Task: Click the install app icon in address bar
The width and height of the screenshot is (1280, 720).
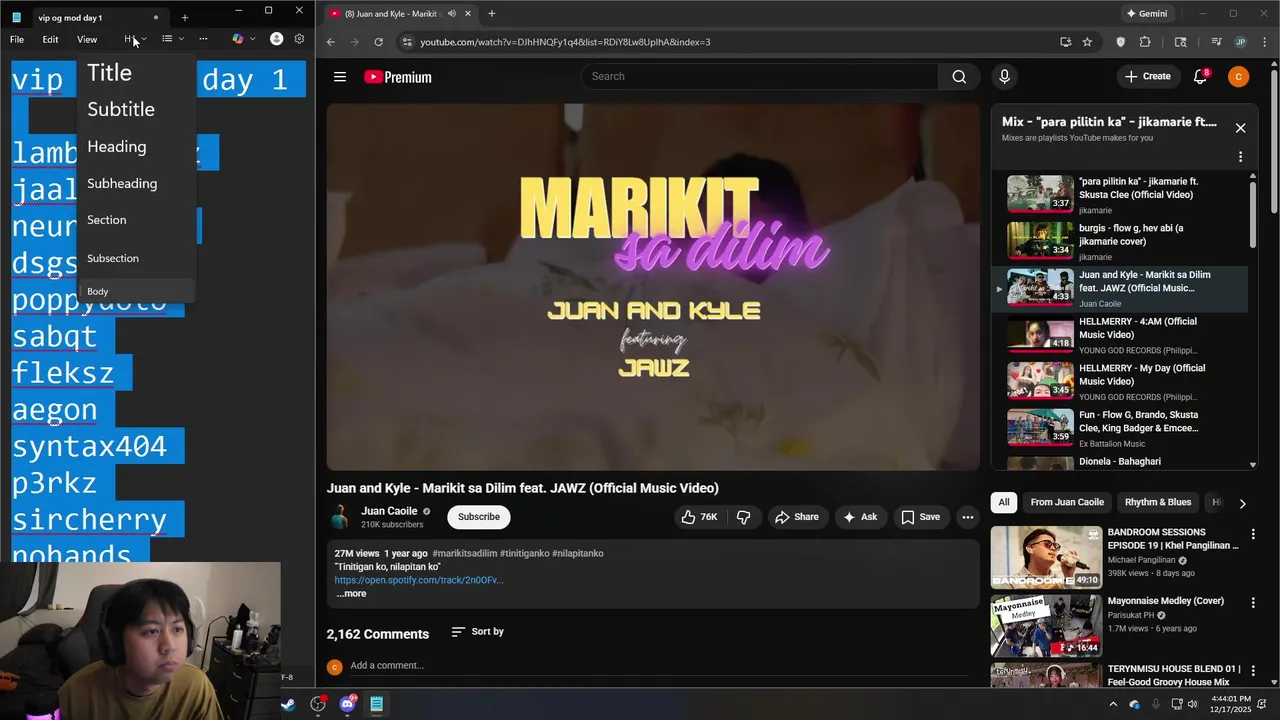Action: pyautogui.click(x=1065, y=42)
